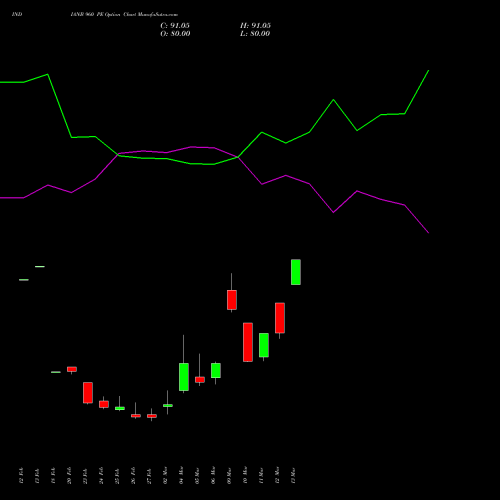Click the close value C: 91.05
Image resolution: width=500 pixels, height=500 pixels.
pyautogui.click(x=175, y=26)
